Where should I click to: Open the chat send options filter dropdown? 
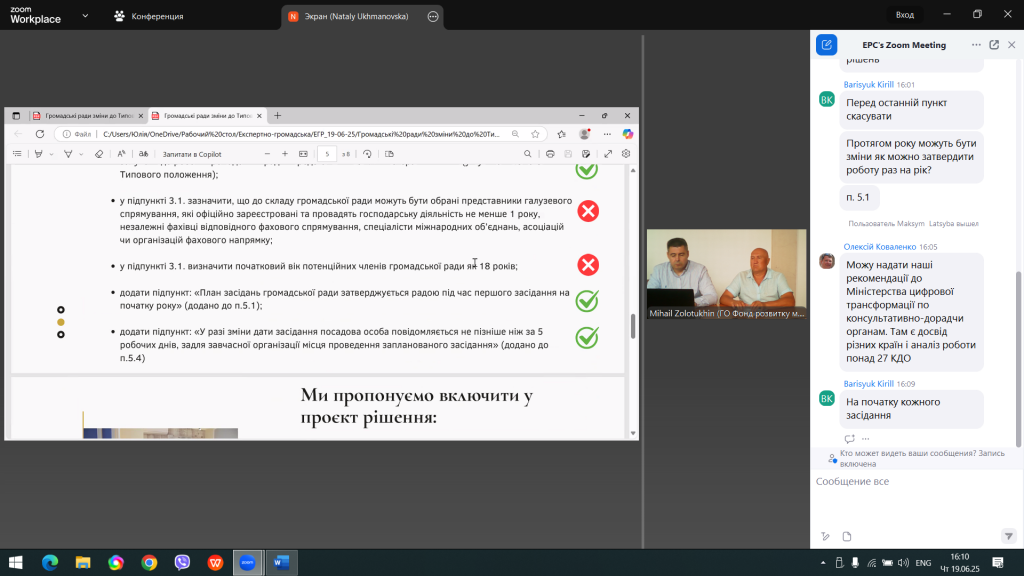1008,536
